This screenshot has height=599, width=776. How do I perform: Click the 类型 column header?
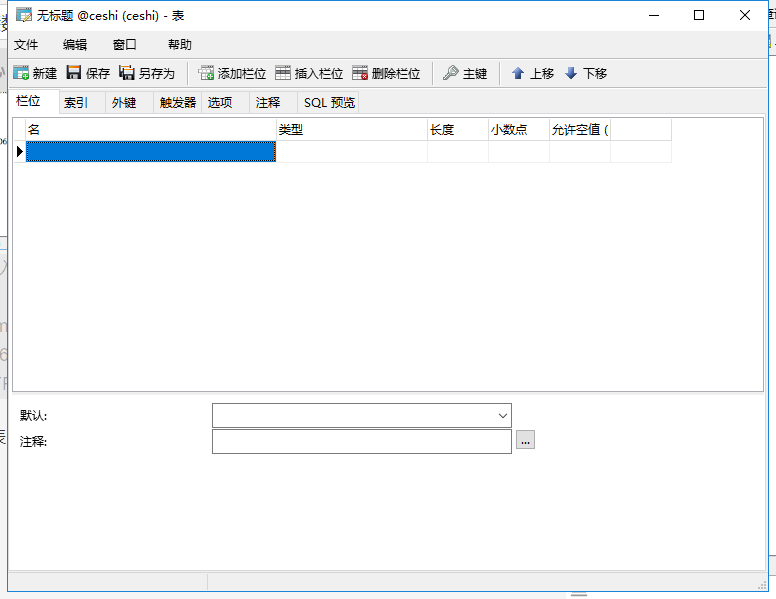click(352, 130)
